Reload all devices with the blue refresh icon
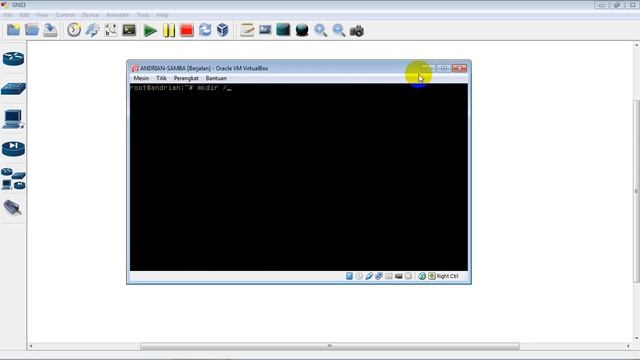This screenshot has height=360, width=640. tap(205, 30)
